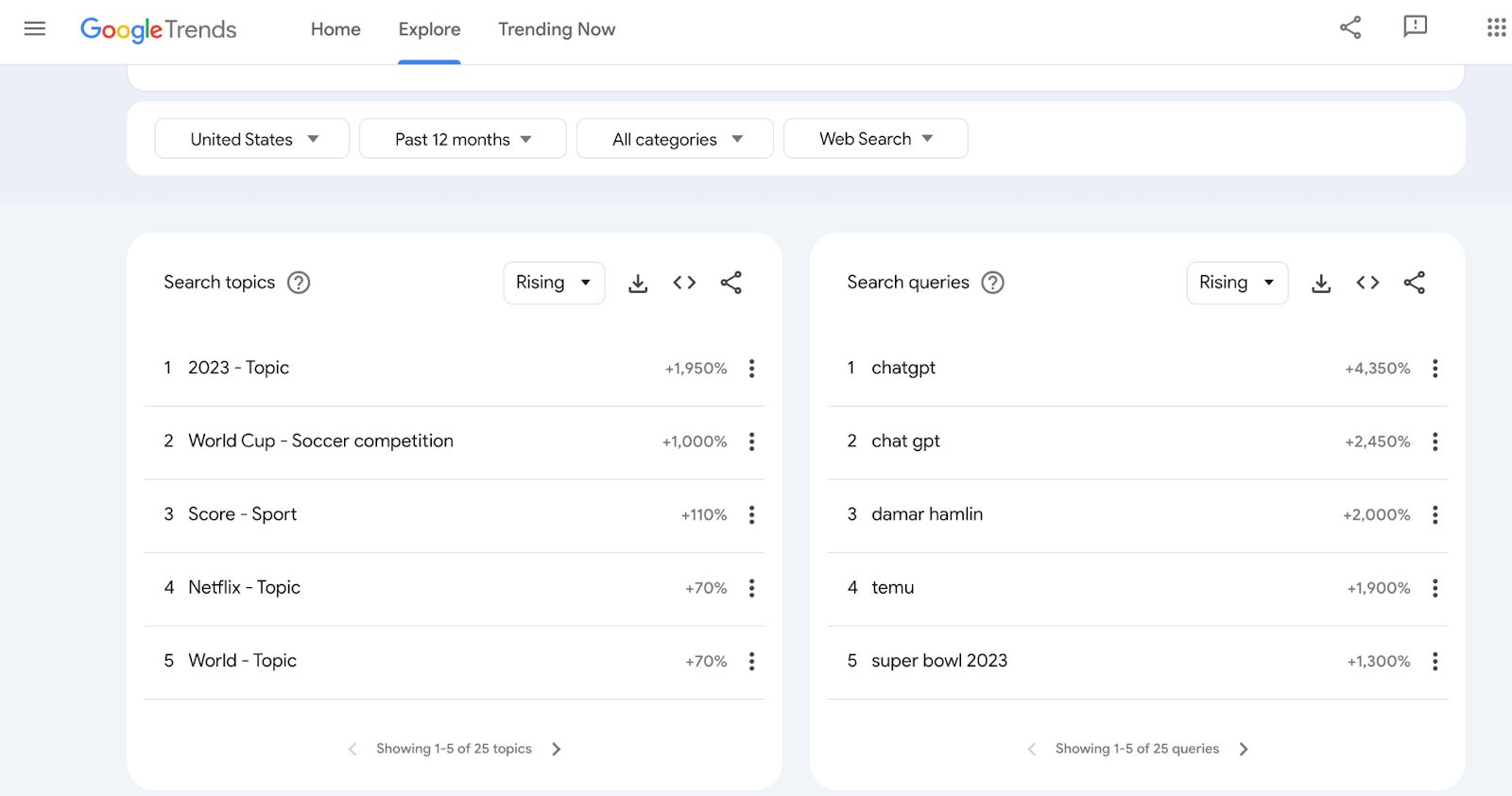The image size is (1512, 796).
Task: Go to next page of queries
Action: (1244, 749)
